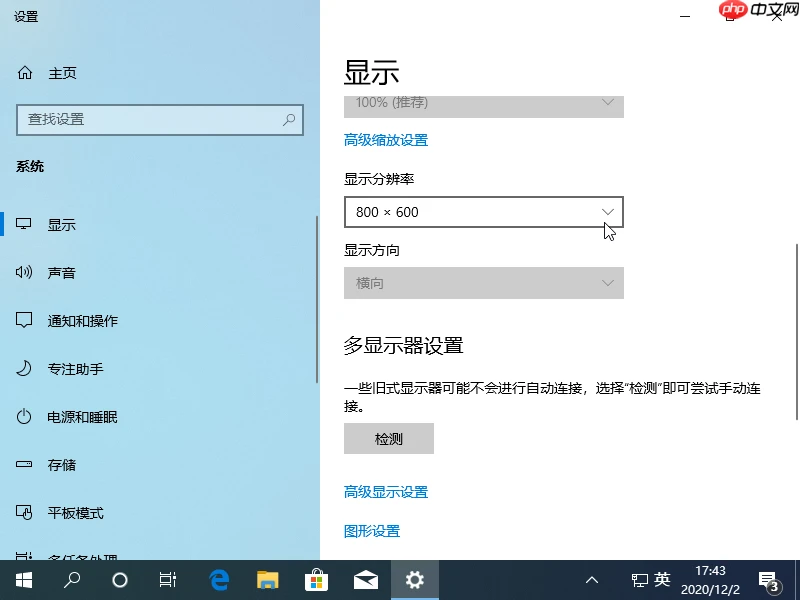Open 存储 settings in sidebar

[62, 464]
